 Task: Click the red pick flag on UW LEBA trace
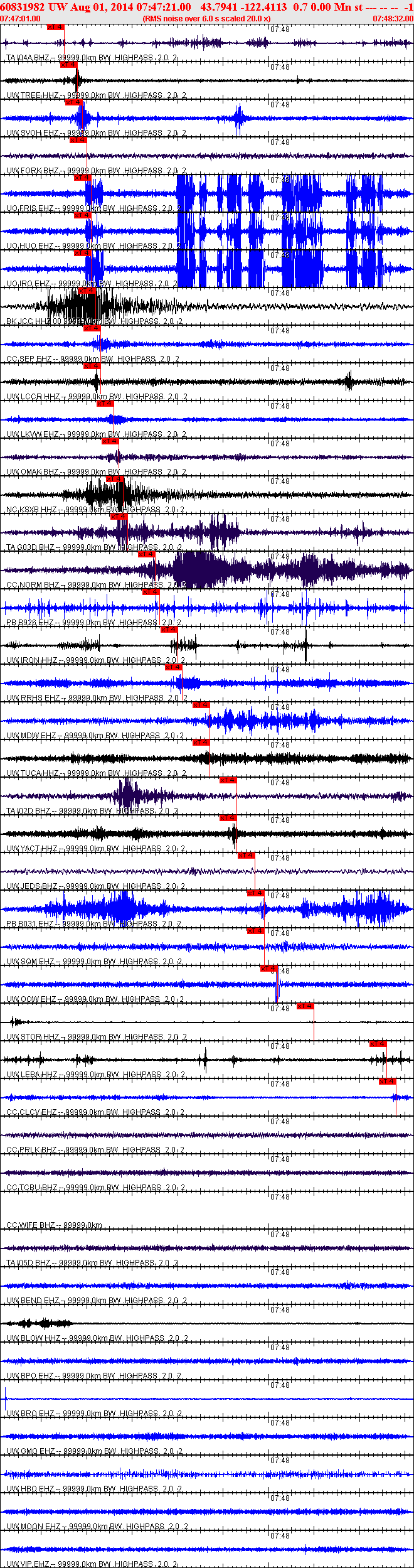coord(378,1044)
